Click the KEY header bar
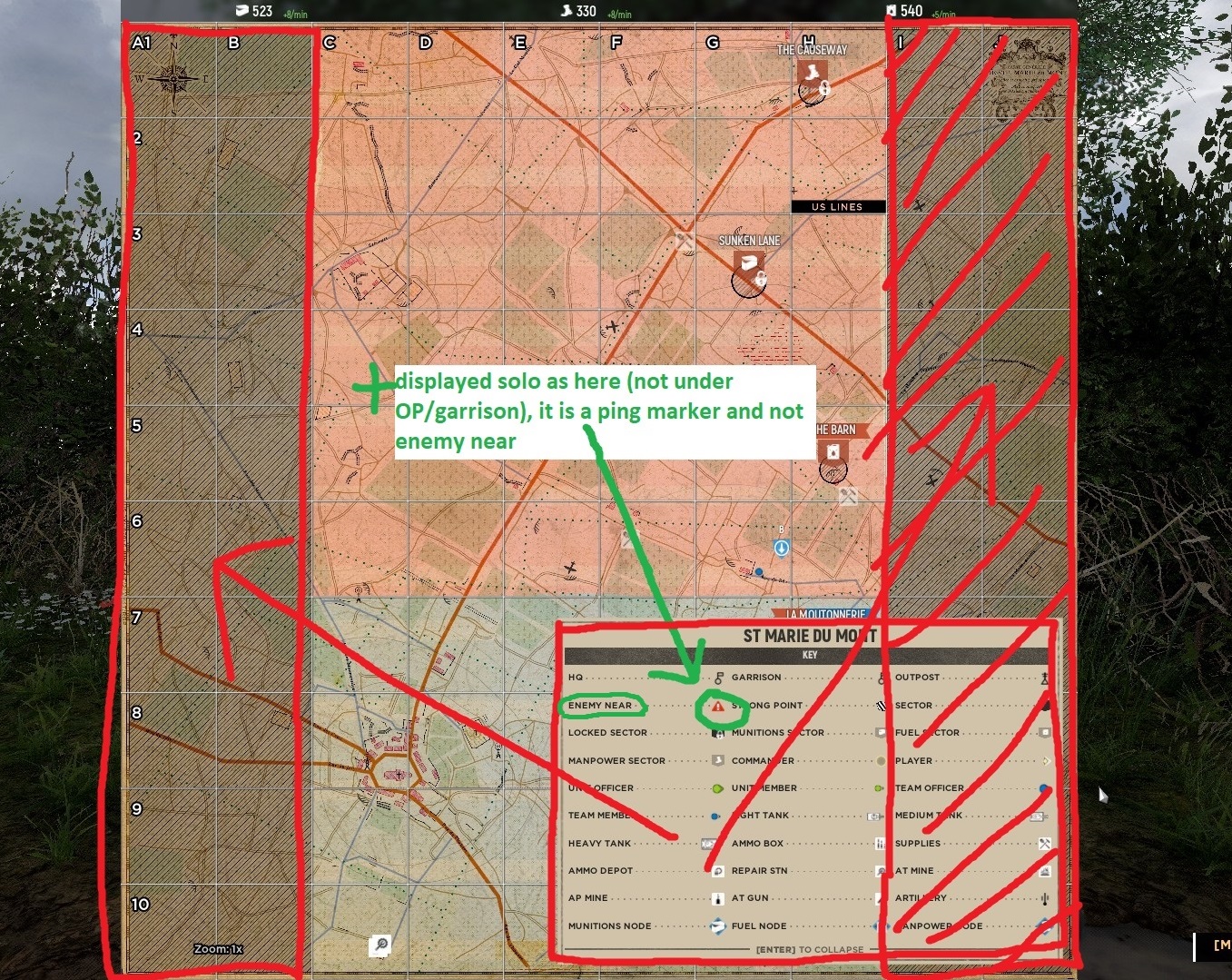The image size is (1232, 980). [x=808, y=655]
